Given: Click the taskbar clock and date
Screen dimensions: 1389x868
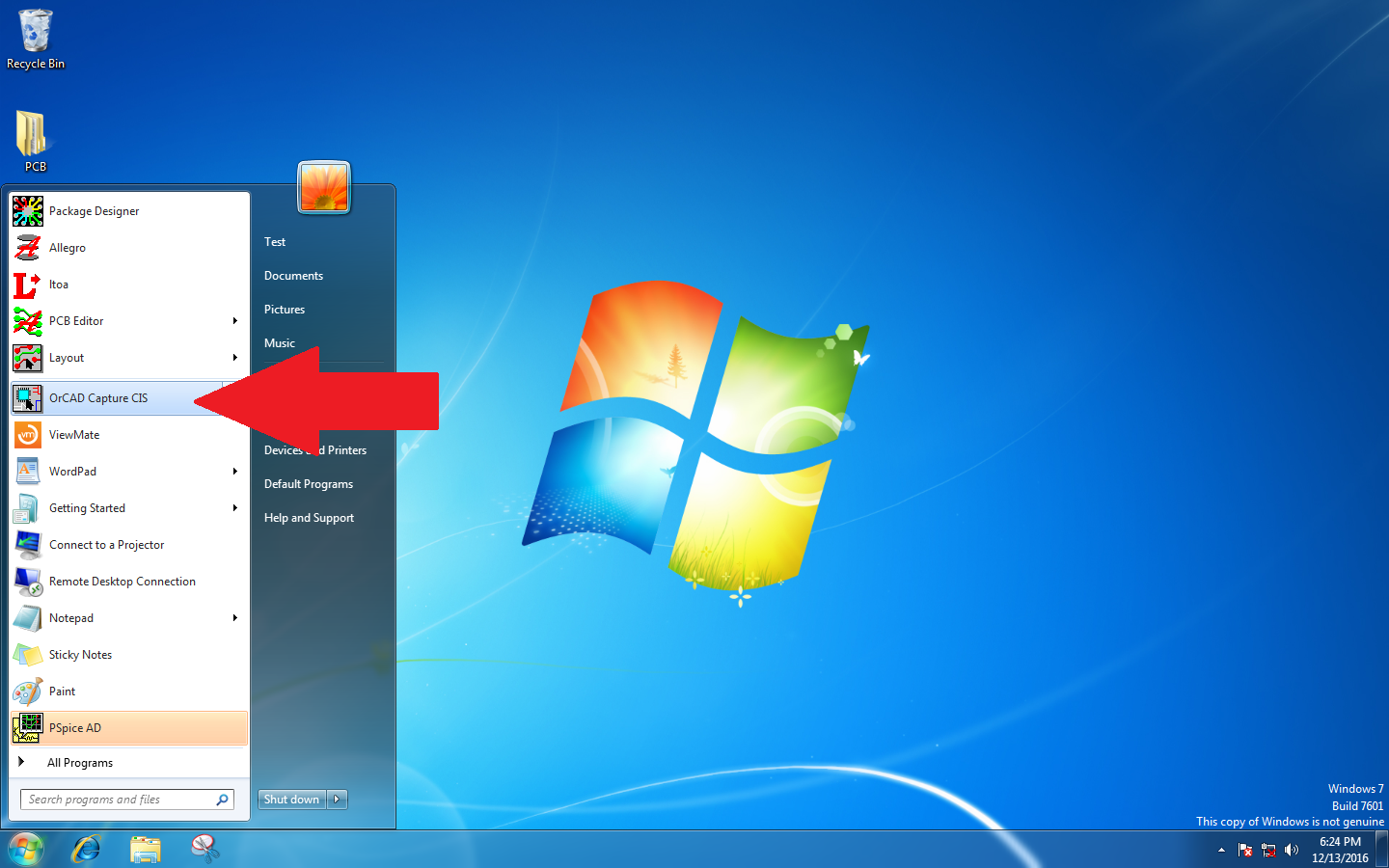Looking at the screenshot, I should (x=1340, y=850).
